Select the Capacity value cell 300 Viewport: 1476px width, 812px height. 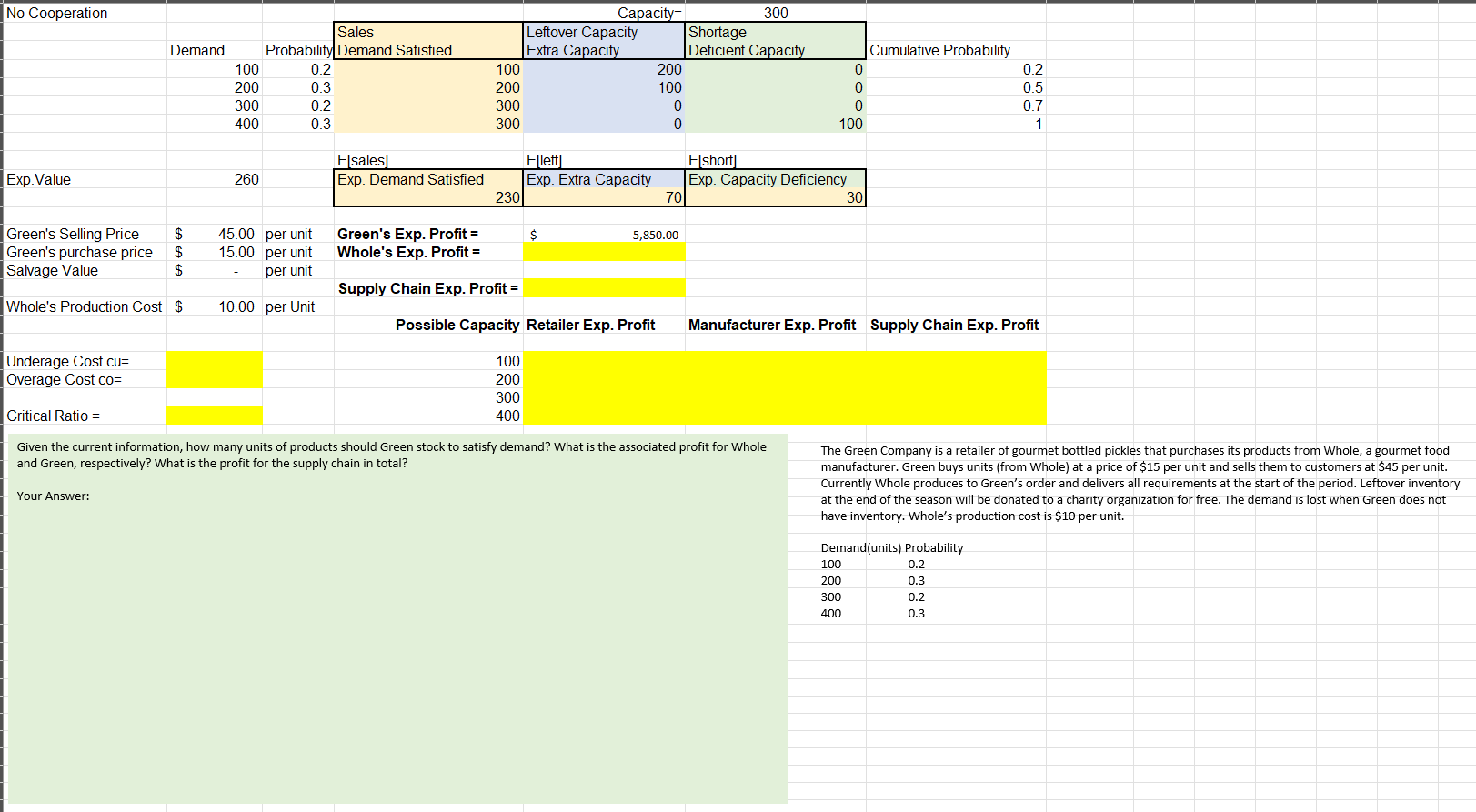click(x=776, y=13)
